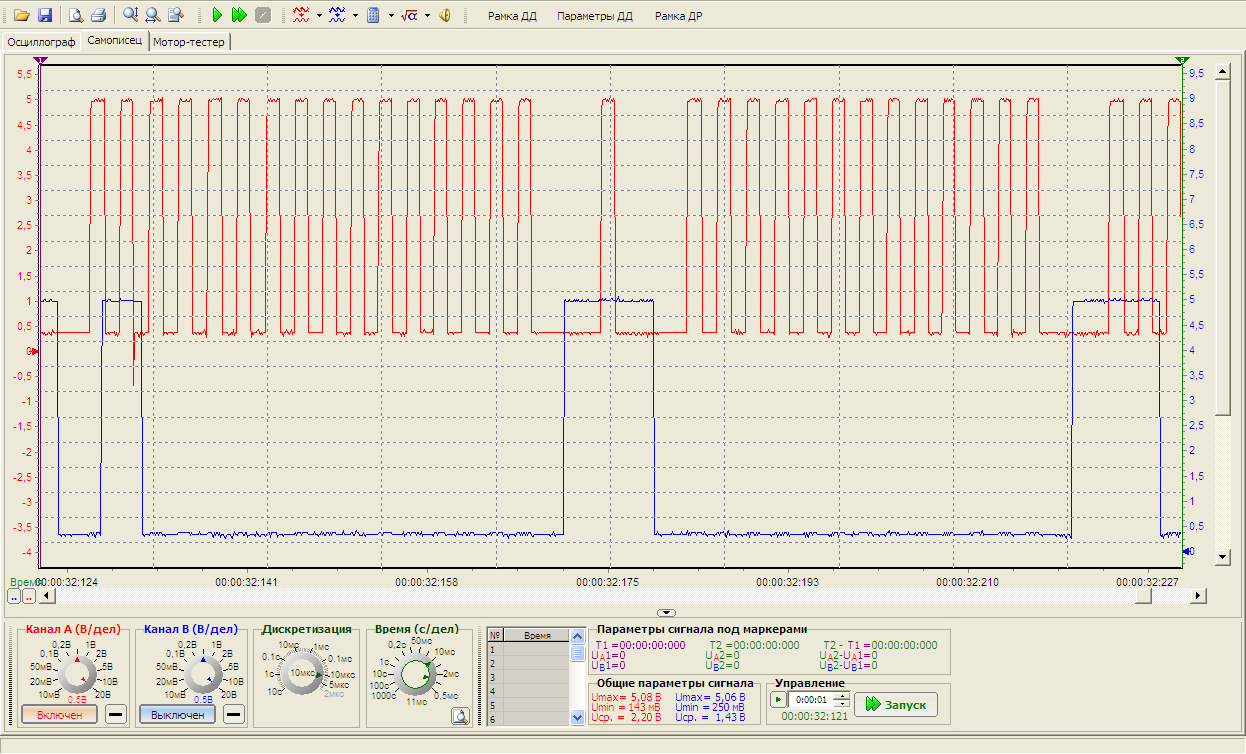
Task: Toggle channel B with the Выключен button
Action: 177,714
